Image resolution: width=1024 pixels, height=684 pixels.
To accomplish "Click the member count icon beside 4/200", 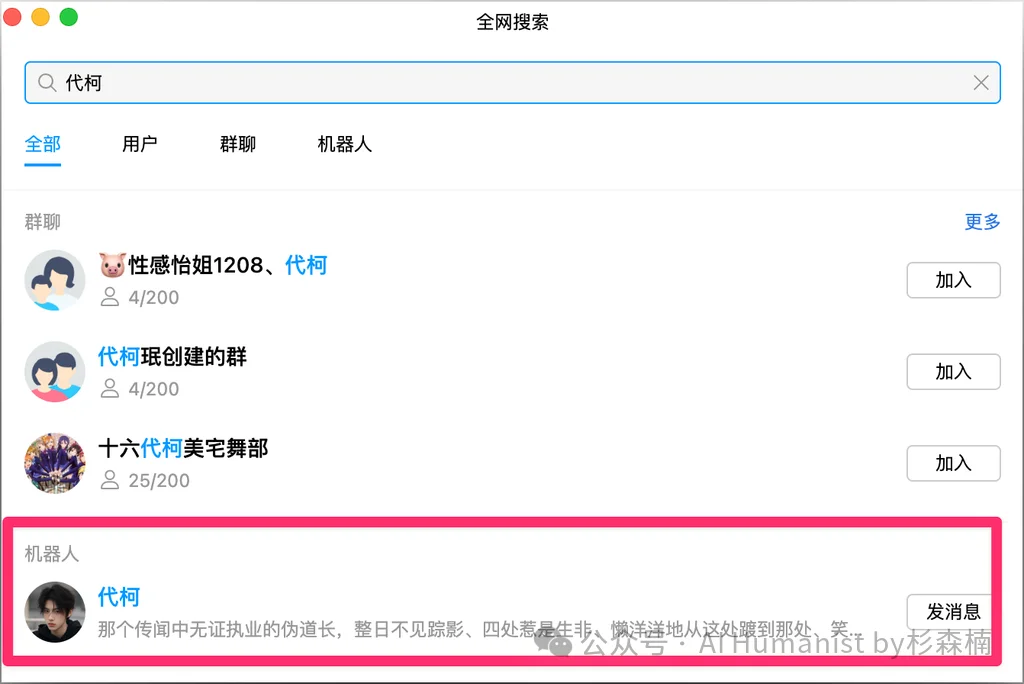I will 110,297.
